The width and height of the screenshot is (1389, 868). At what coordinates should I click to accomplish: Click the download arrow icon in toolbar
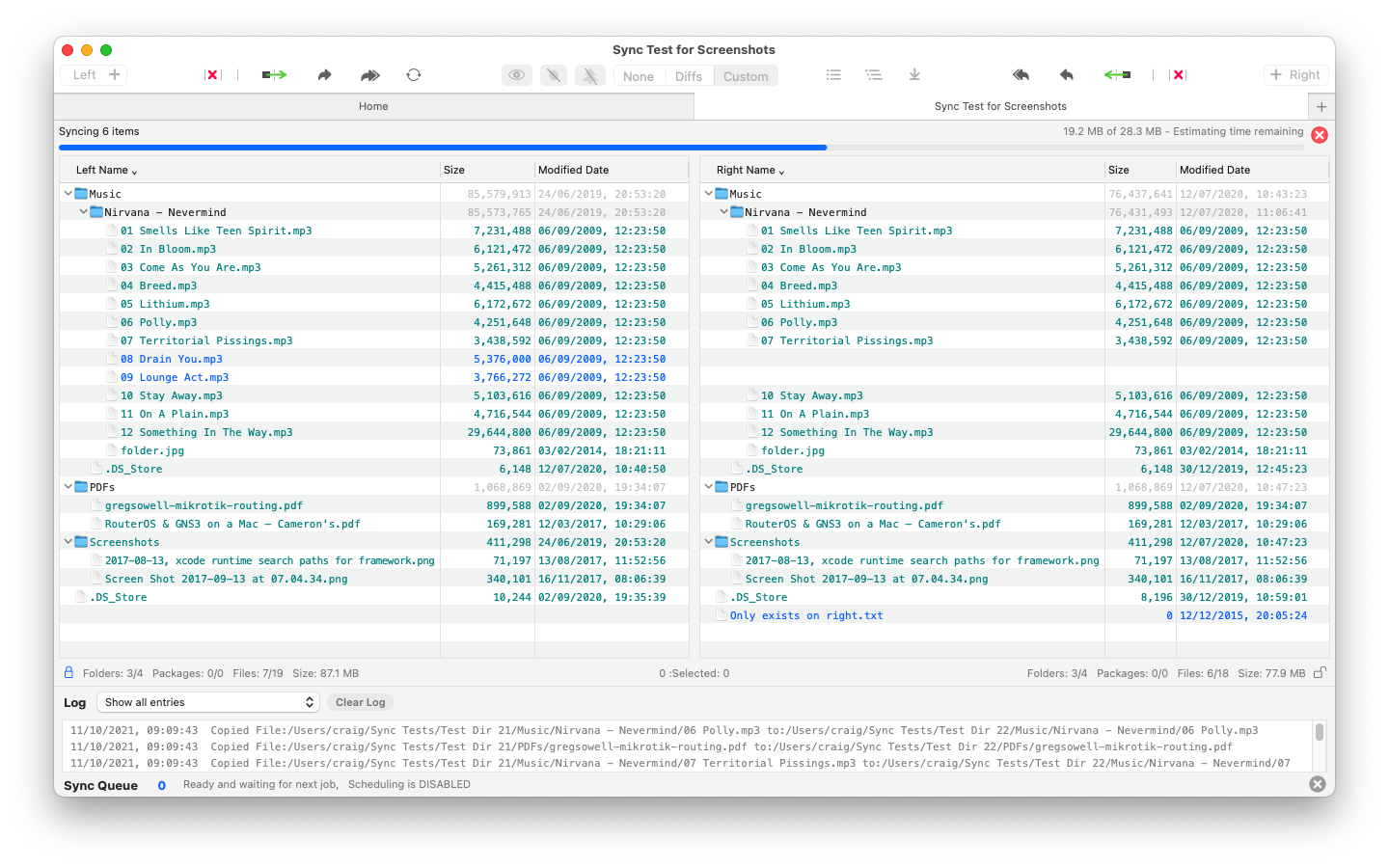tap(914, 75)
